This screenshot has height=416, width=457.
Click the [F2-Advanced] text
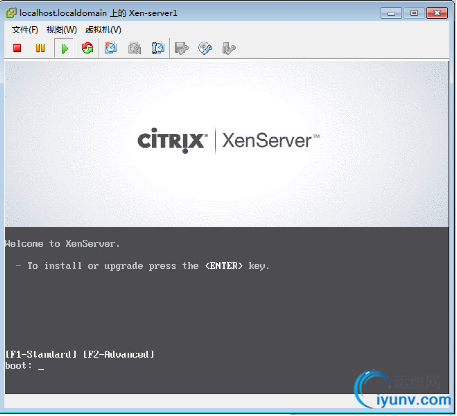(118, 354)
